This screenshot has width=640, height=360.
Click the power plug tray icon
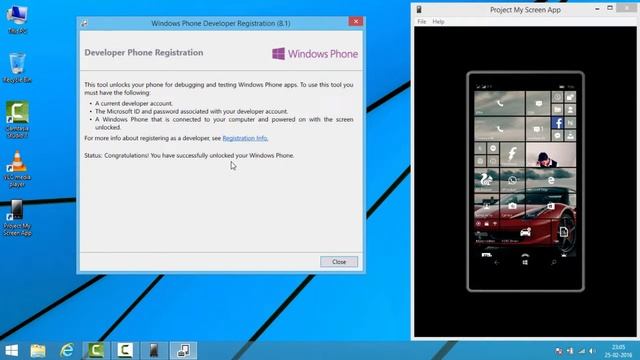click(x=570, y=351)
